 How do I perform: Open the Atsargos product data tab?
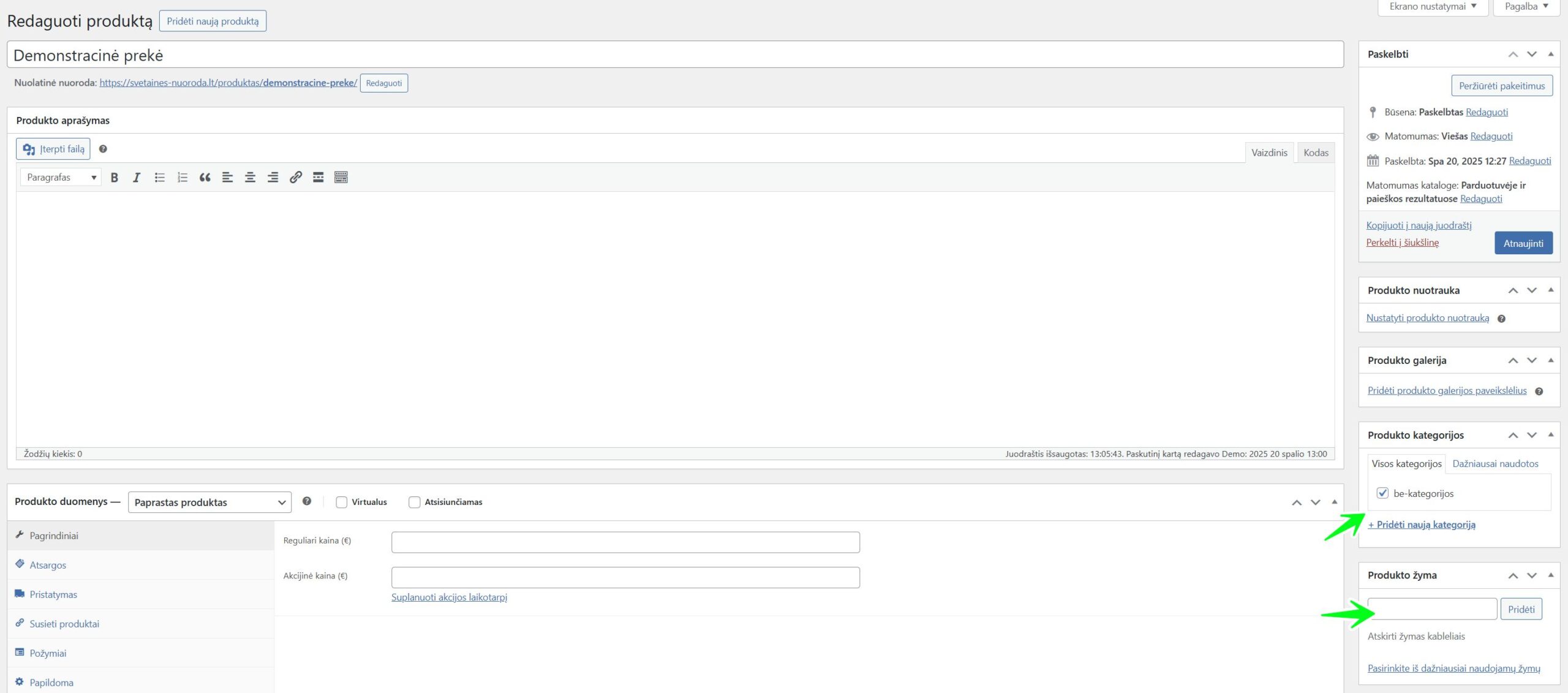[48, 565]
